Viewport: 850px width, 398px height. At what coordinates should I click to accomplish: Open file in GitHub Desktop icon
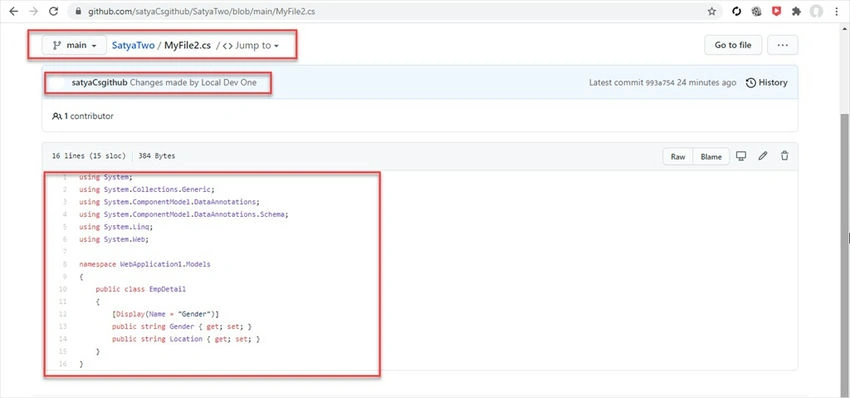[741, 156]
